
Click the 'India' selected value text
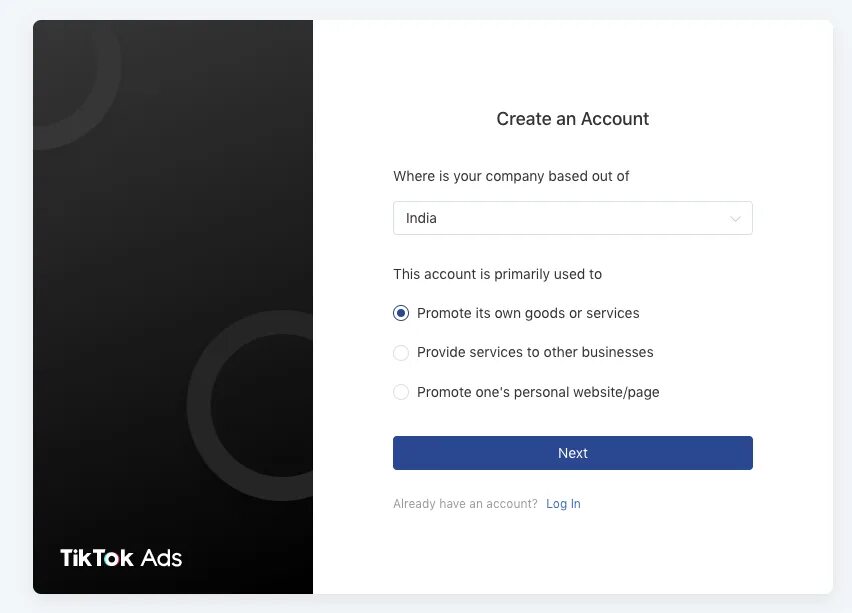421,218
